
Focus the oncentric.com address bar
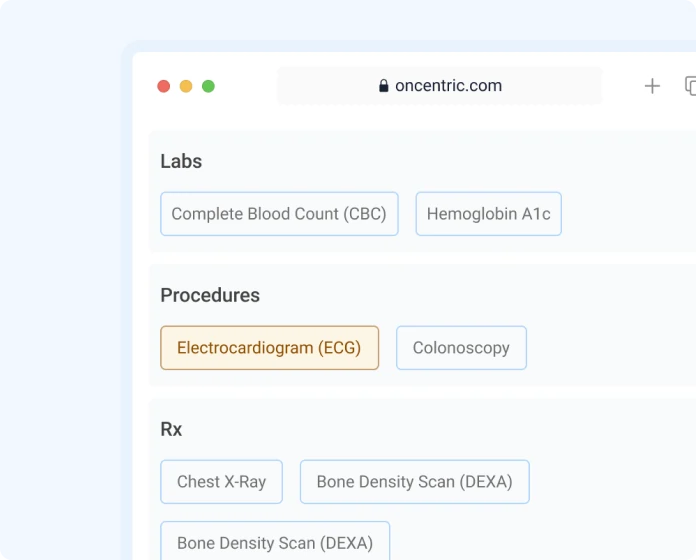pos(439,86)
